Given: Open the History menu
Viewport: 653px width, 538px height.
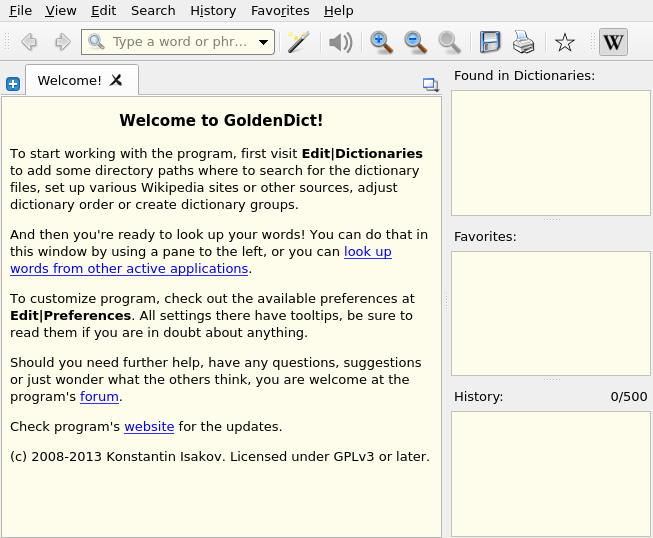Looking at the screenshot, I should click(213, 10).
